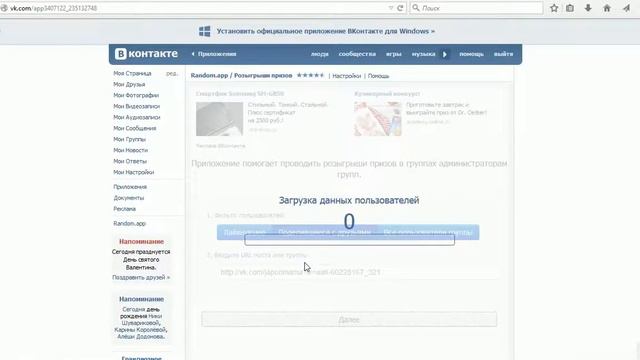Open помощь in top menu
Screen dimensions: 640x360
(x=471, y=54)
